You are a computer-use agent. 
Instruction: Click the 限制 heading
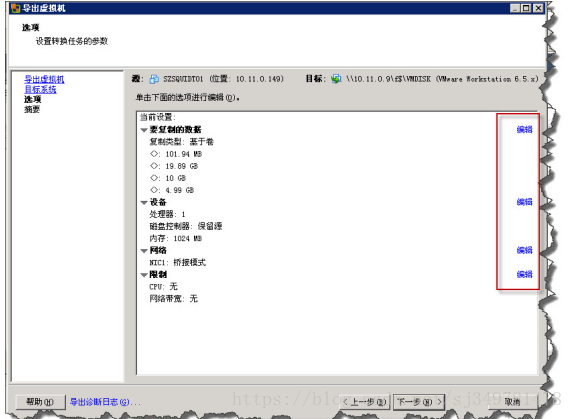(158, 275)
